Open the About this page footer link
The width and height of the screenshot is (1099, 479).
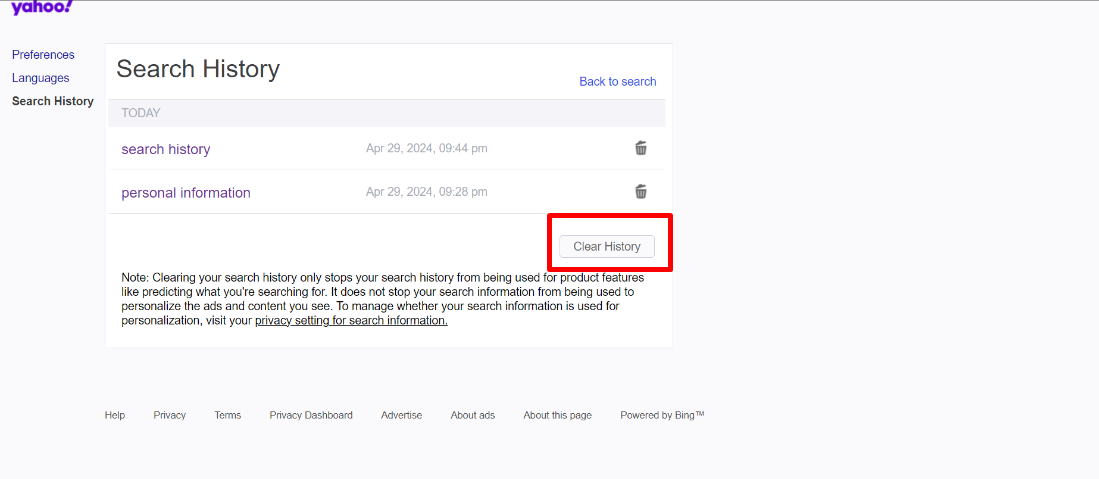pos(557,415)
